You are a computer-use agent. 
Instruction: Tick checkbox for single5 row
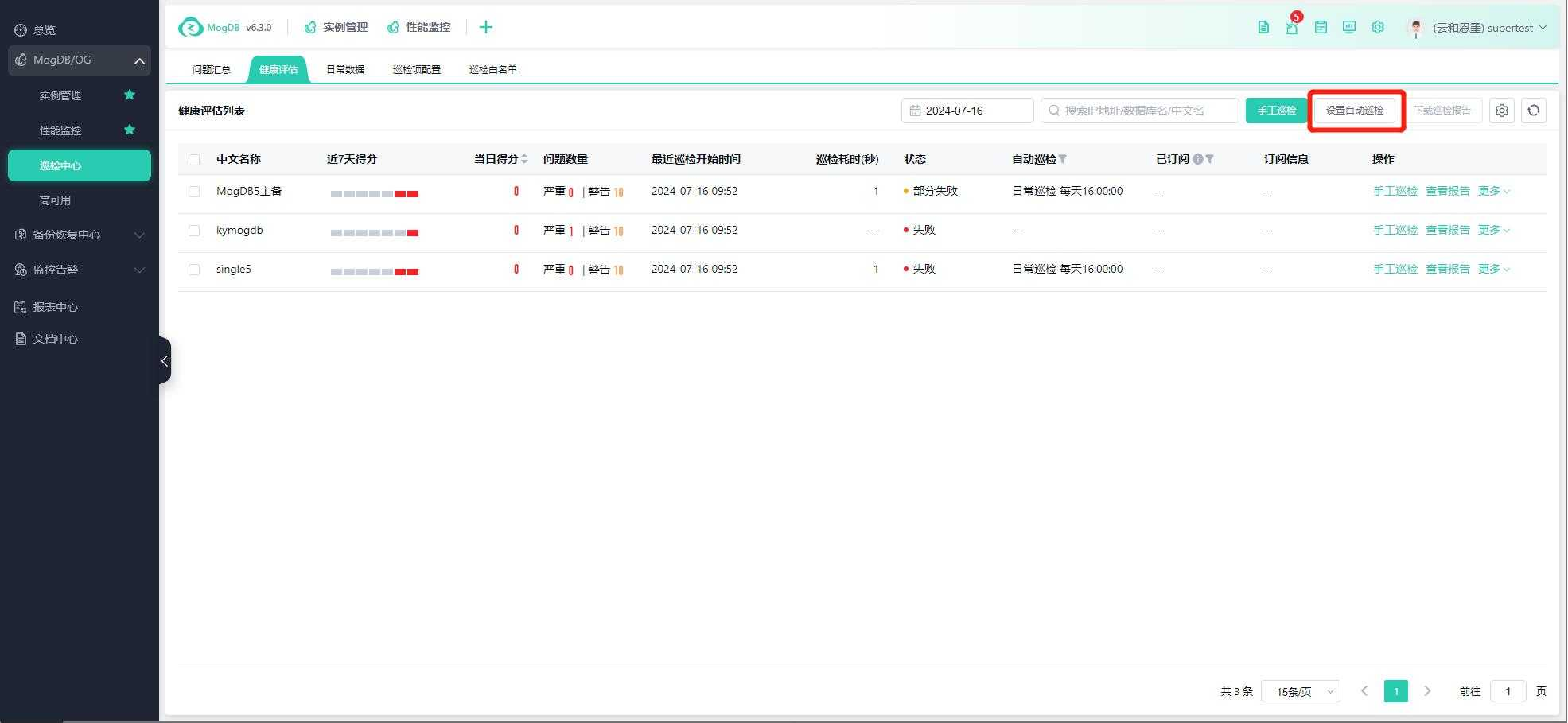(194, 270)
